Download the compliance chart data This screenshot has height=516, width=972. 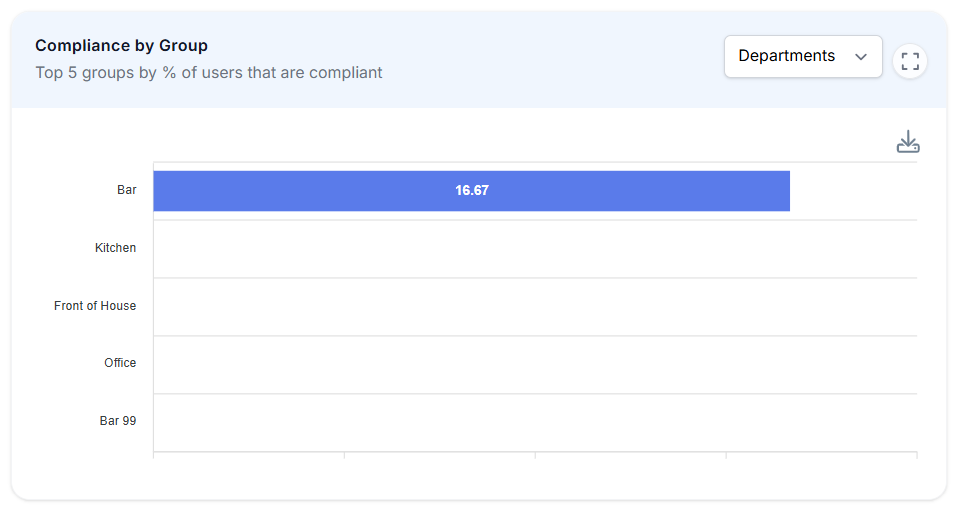(908, 142)
